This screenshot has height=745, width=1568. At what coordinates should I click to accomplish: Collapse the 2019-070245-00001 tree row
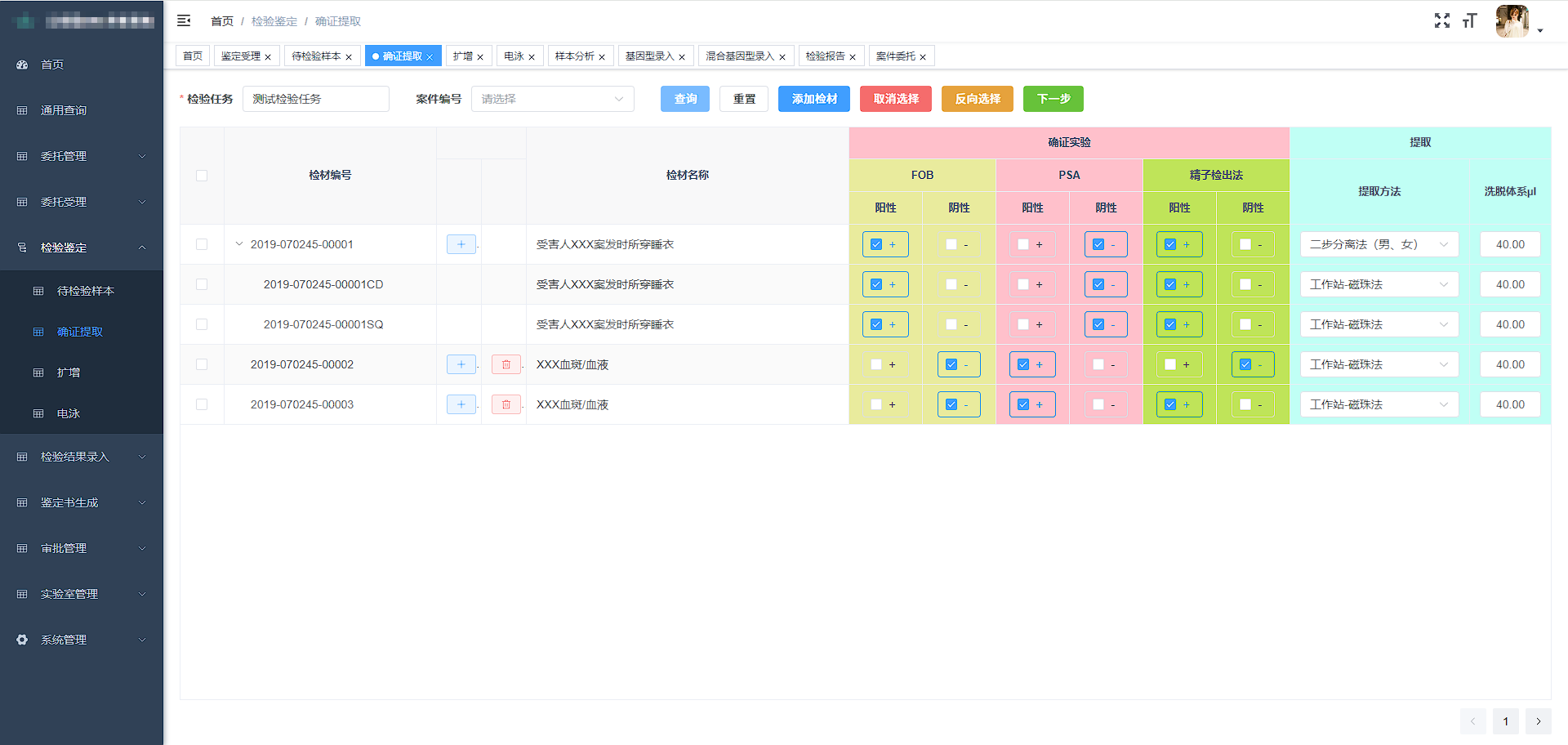[239, 244]
